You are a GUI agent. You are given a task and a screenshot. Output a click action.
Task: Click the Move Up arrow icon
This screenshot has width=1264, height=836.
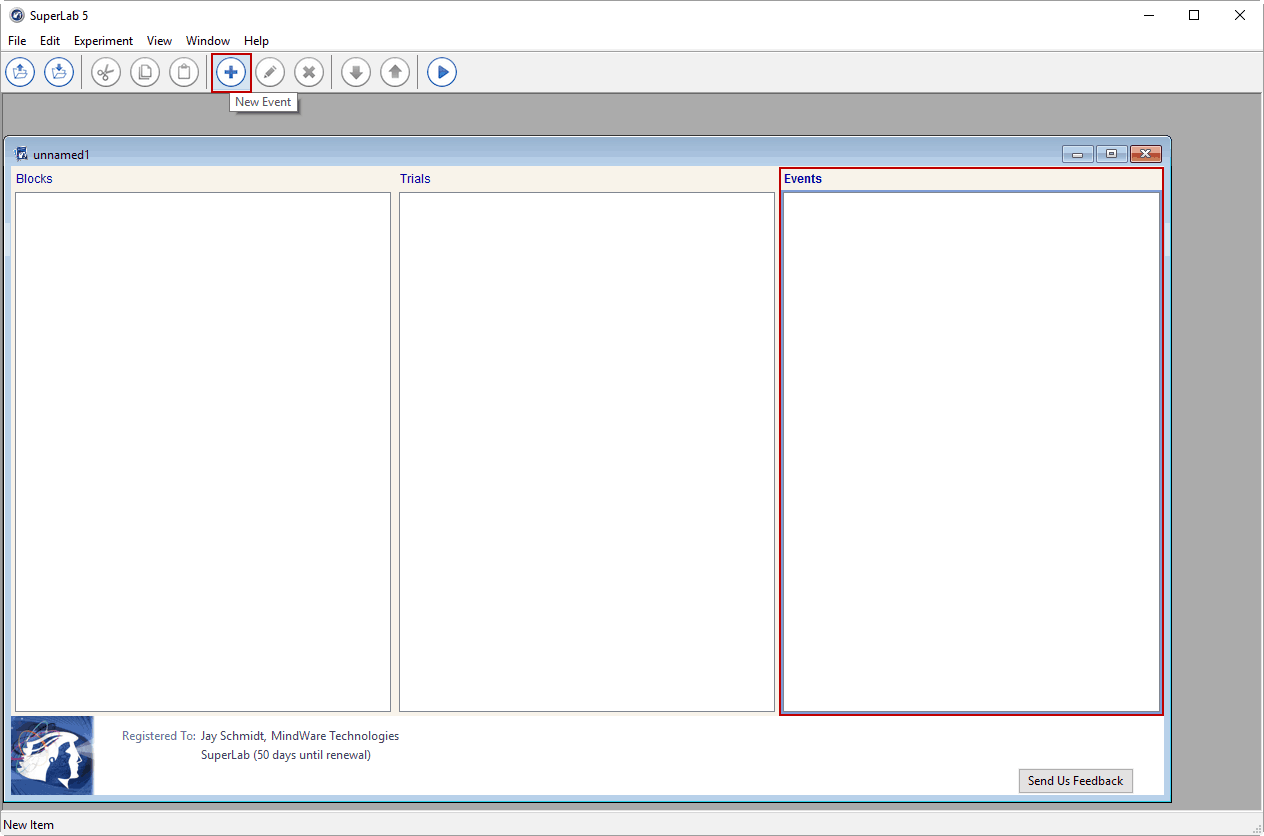[395, 72]
